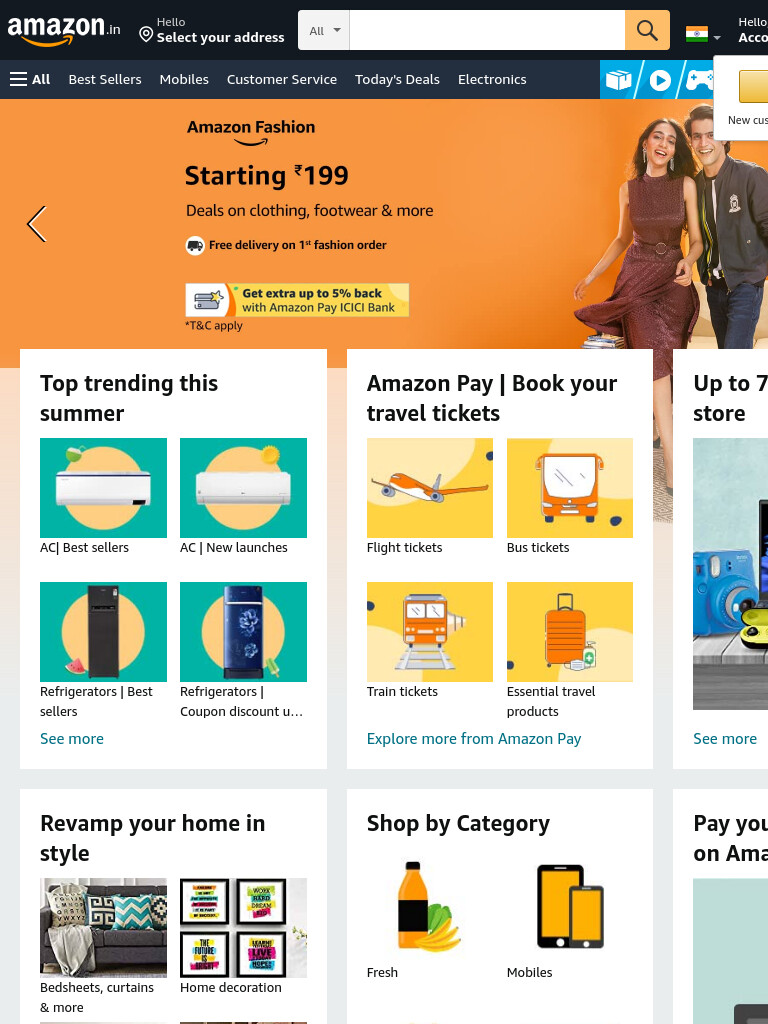Open the hamburger All menu
768x1024 pixels.
pyautogui.click(x=30, y=79)
